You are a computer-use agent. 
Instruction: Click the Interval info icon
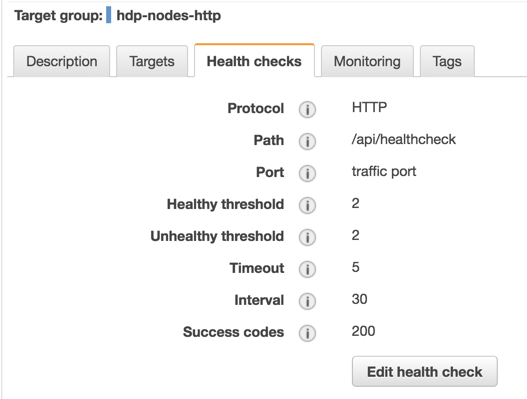(x=307, y=301)
